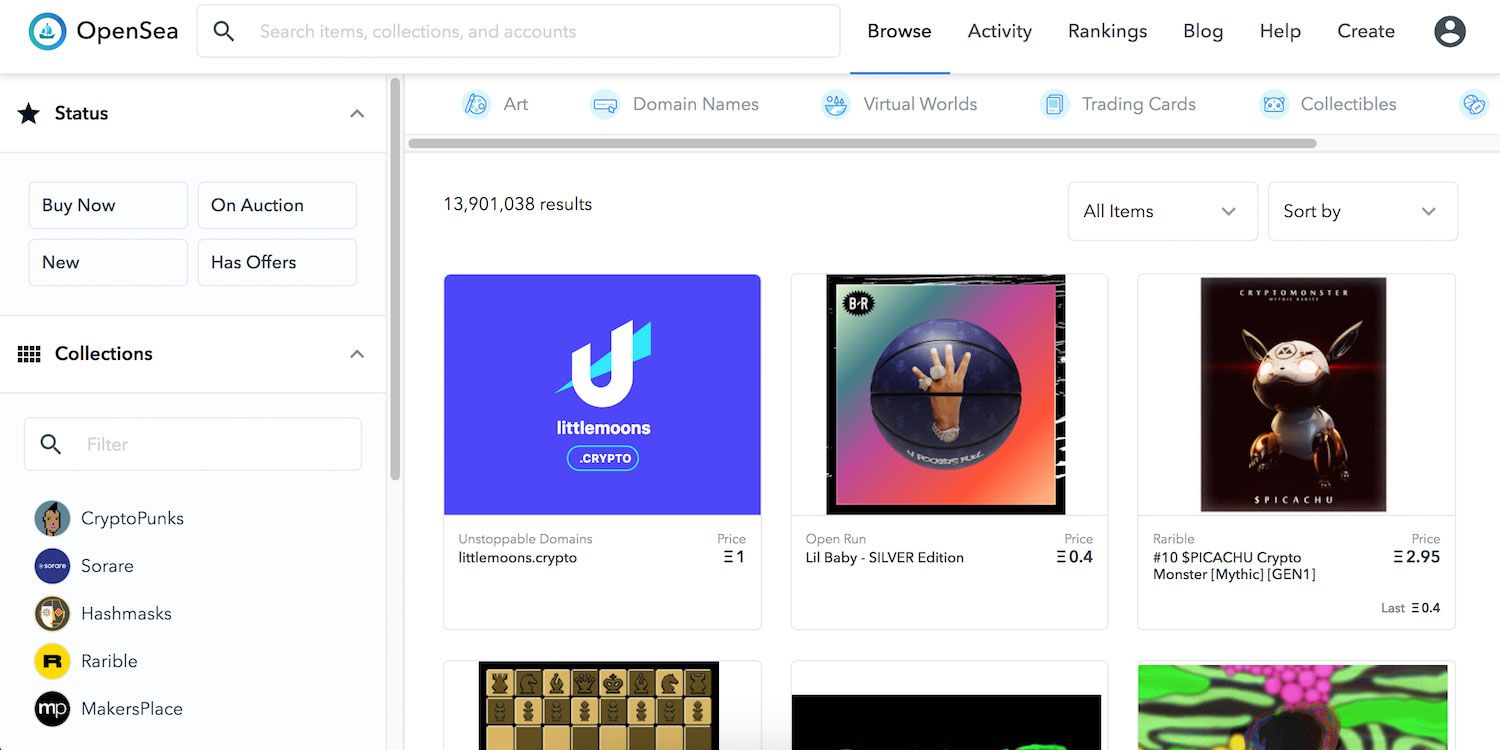
Task: Click the OpenSea ship logo icon
Action: tap(47, 31)
